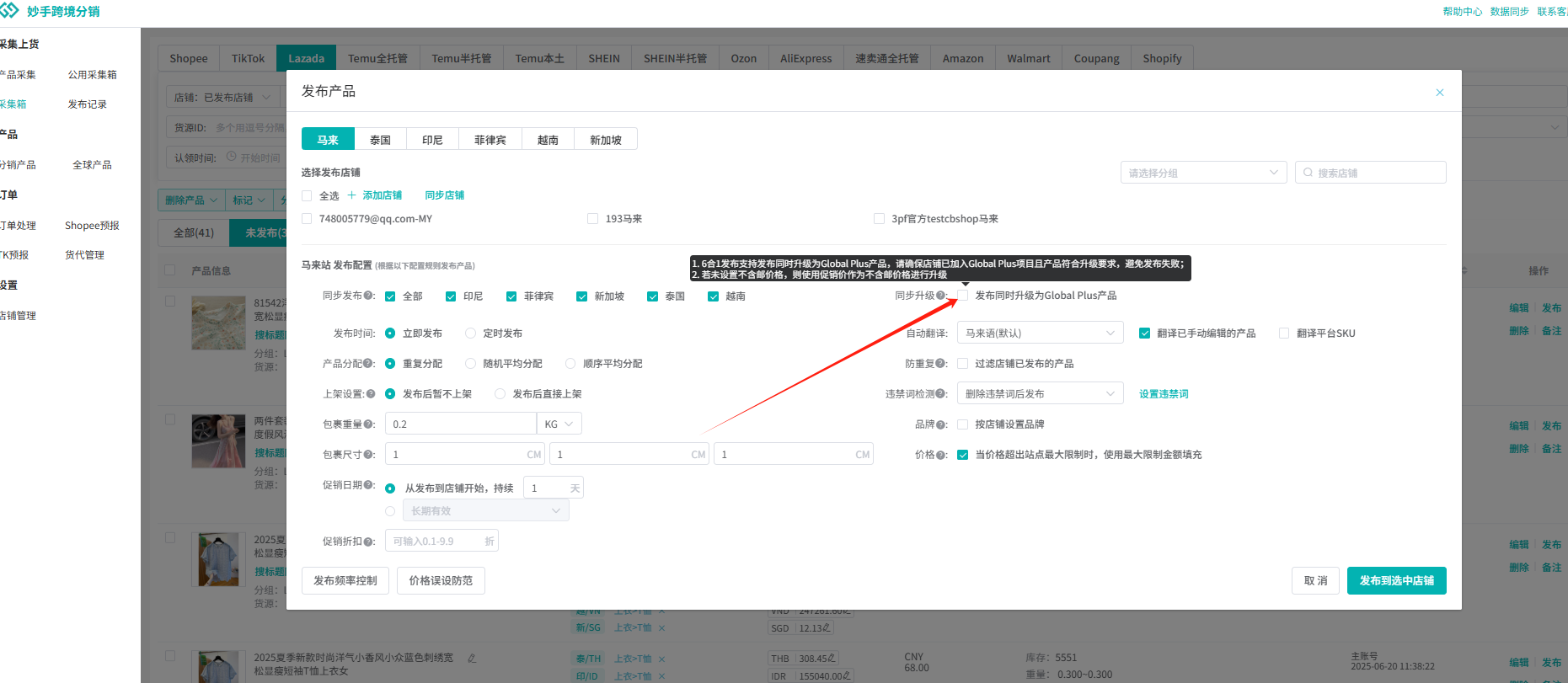This screenshot has width=1568, height=683.
Task: Switch to the 印尼 site tab
Action: (x=432, y=140)
